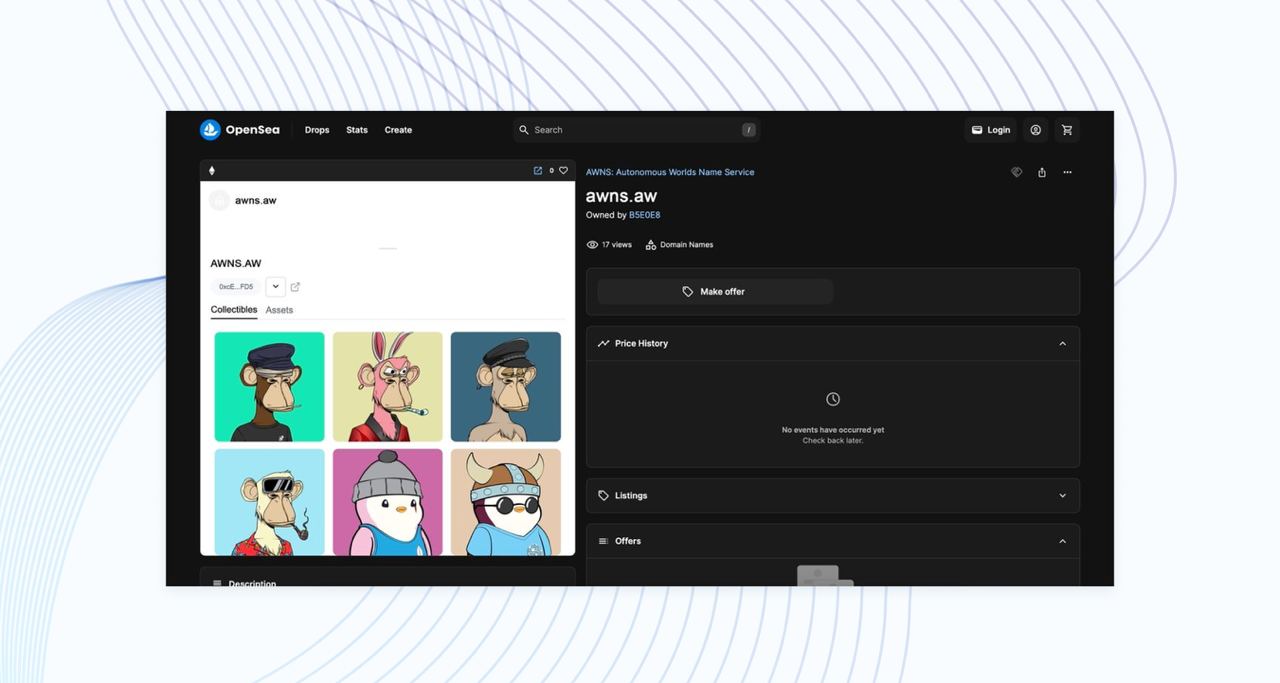Click the 'Price History' section label
This screenshot has width=1280, height=683.
pos(641,343)
